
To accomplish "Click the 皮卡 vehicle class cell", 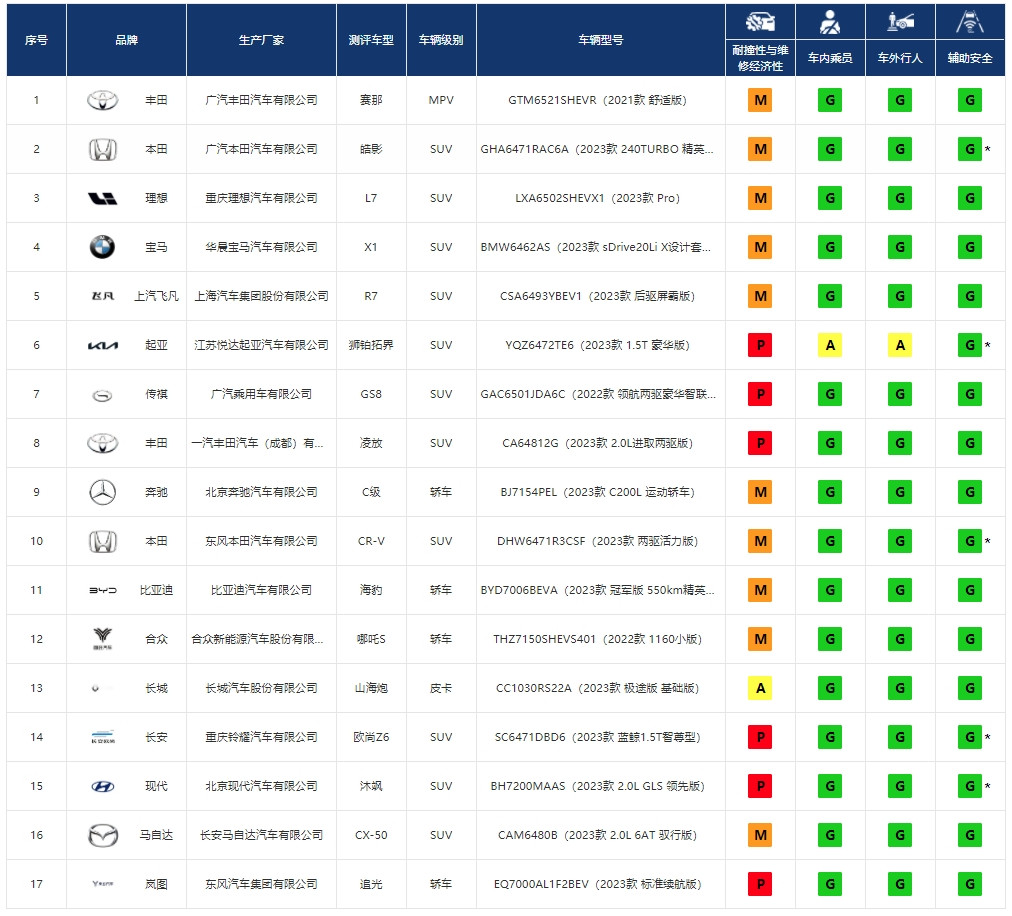I will coord(441,688).
